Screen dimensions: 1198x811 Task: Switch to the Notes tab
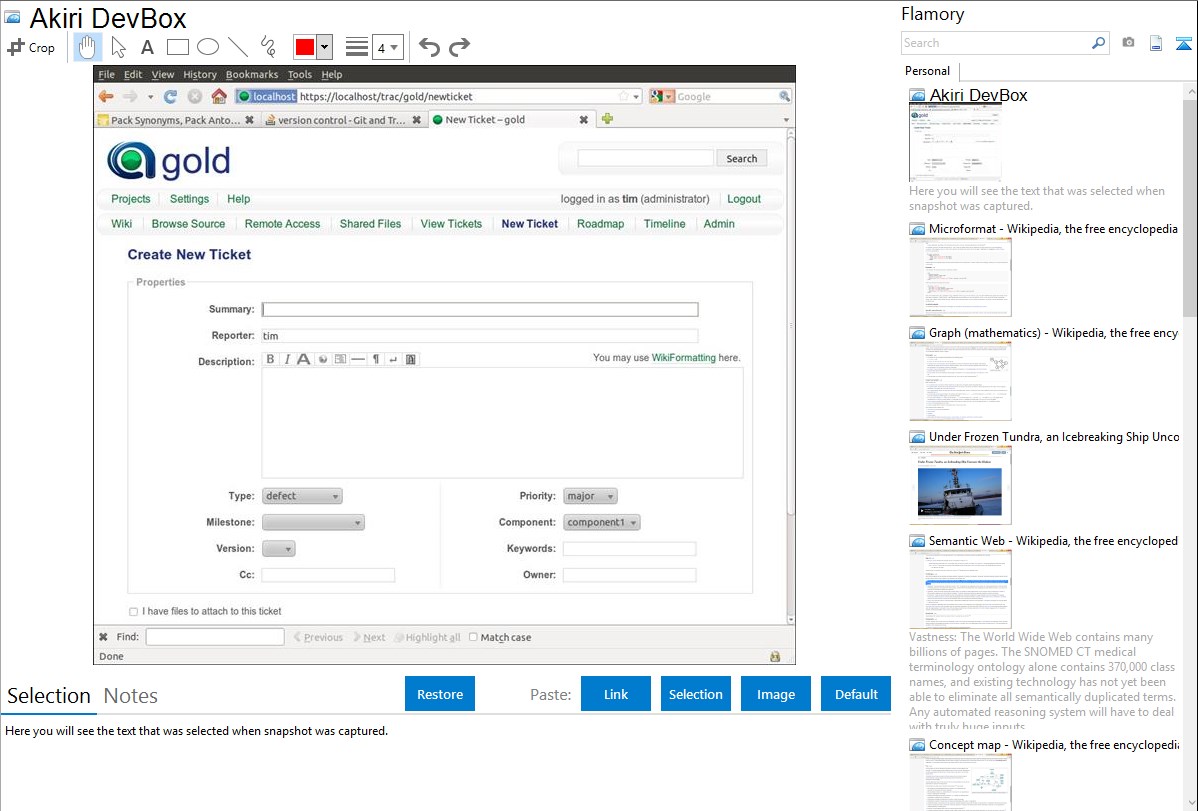(x=131, y=696)
